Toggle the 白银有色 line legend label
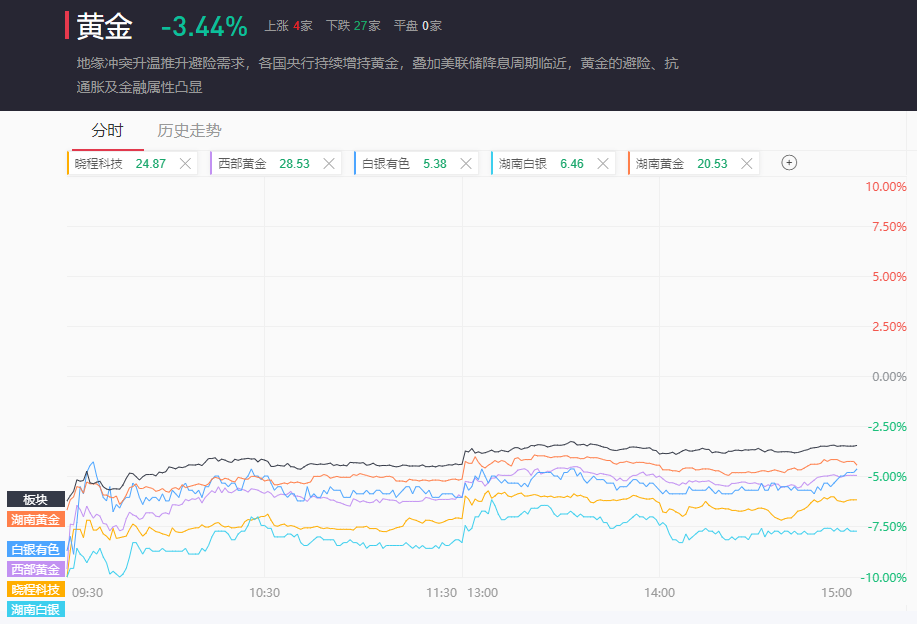The height and width of the screenshot is (624, 917). (x=36, y=549)
